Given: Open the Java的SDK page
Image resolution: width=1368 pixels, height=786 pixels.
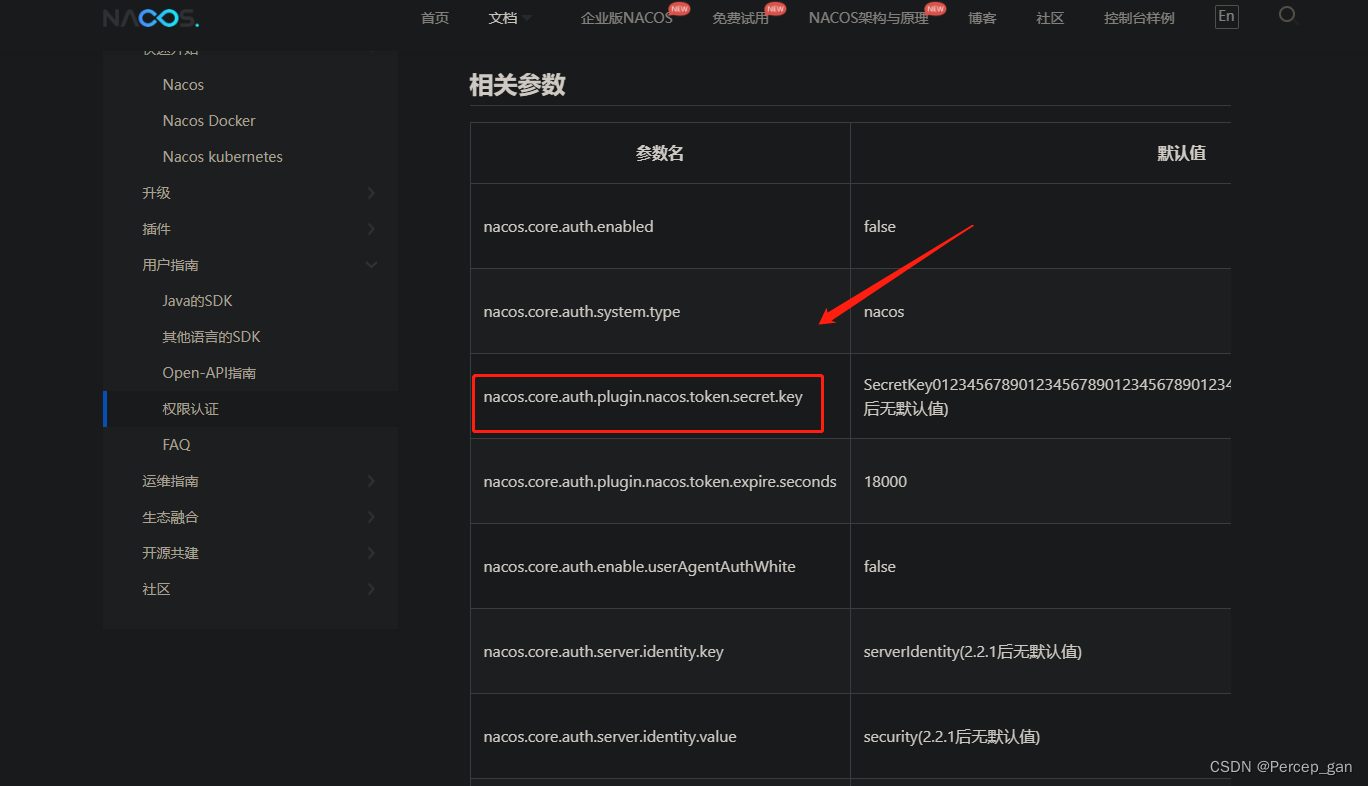Looking at the screenshot, I should [197, 301].
